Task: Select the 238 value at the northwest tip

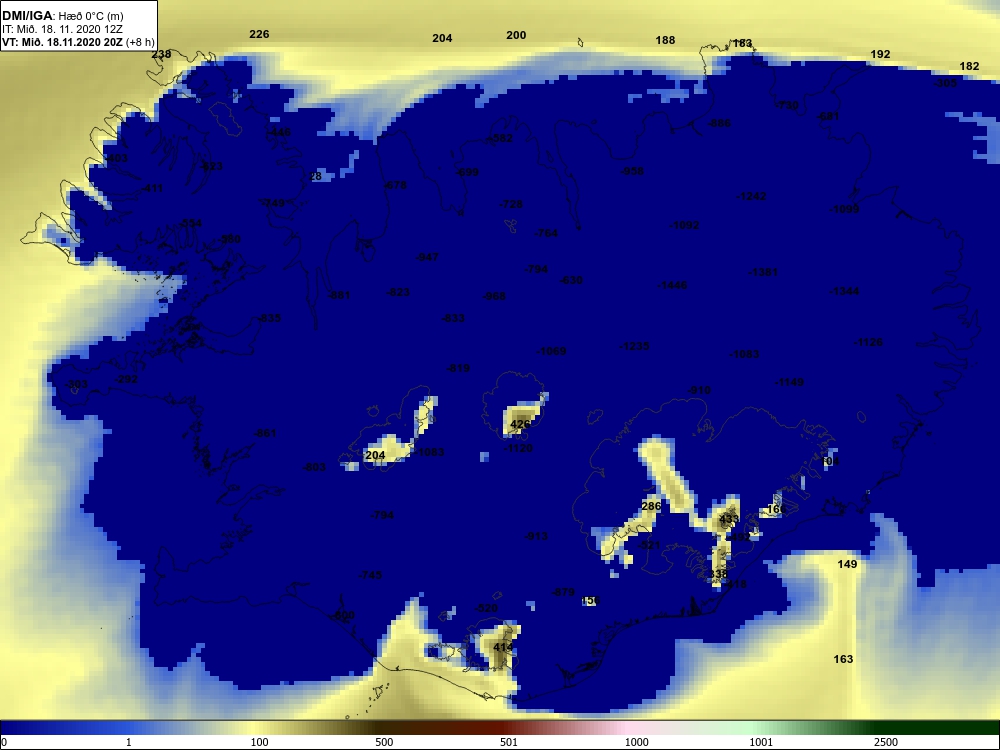Action: click(x=161, y=54)
